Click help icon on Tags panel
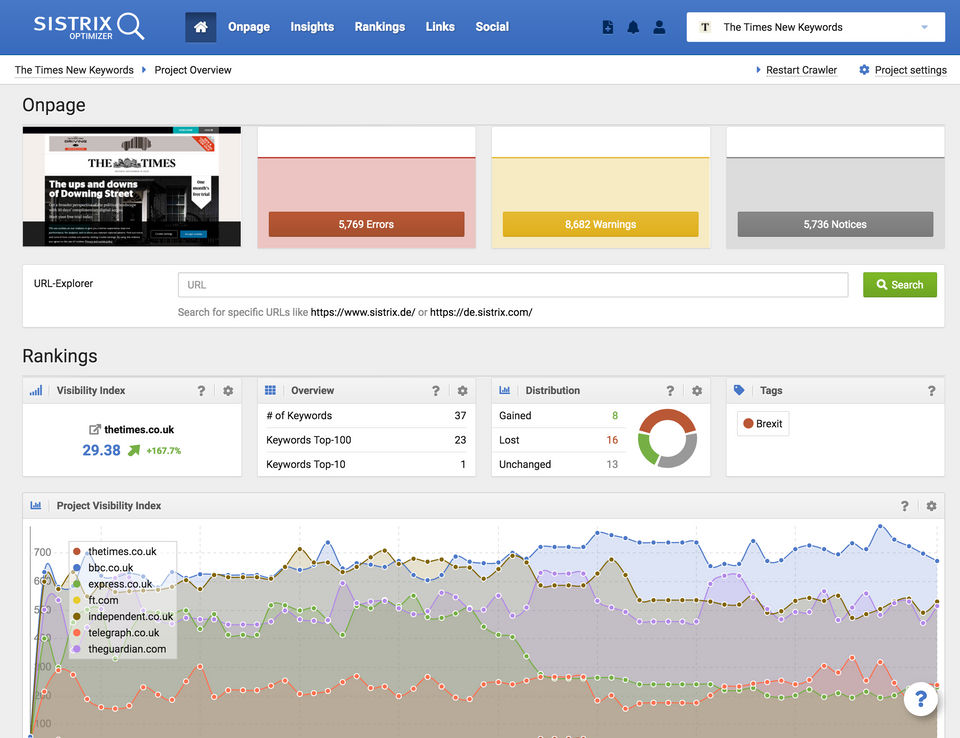This screenshot has height=738, width=960. [931, 391]
